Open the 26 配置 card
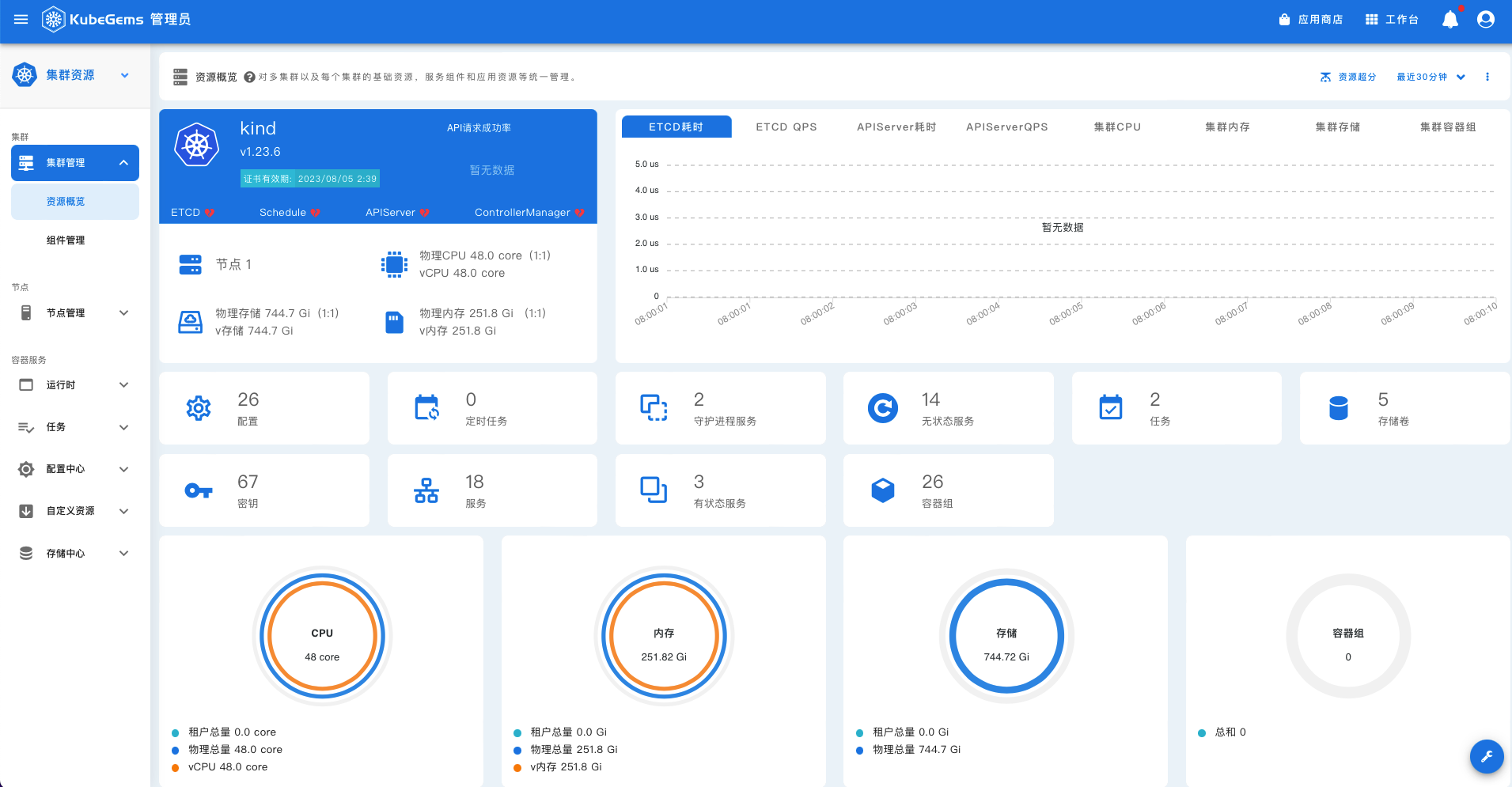The image size is (1512, 787). (x=264, y=408)
